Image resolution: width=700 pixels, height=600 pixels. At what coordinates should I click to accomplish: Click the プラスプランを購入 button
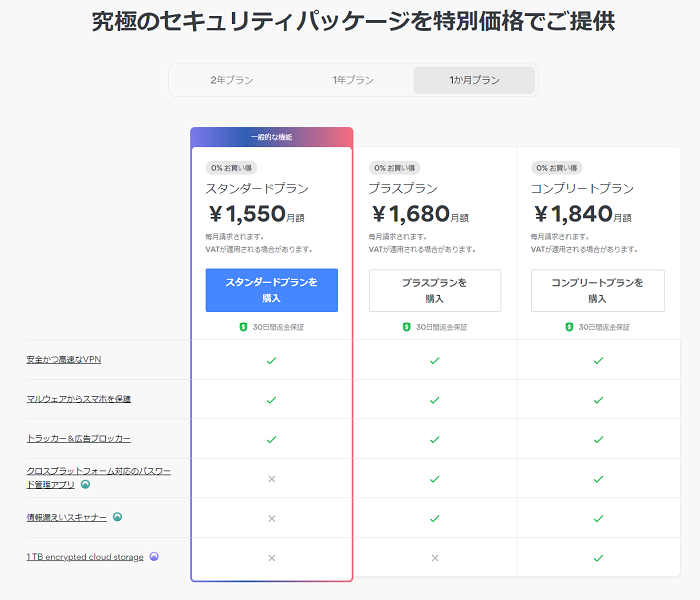pyautogui.click(x=435, y=291)
